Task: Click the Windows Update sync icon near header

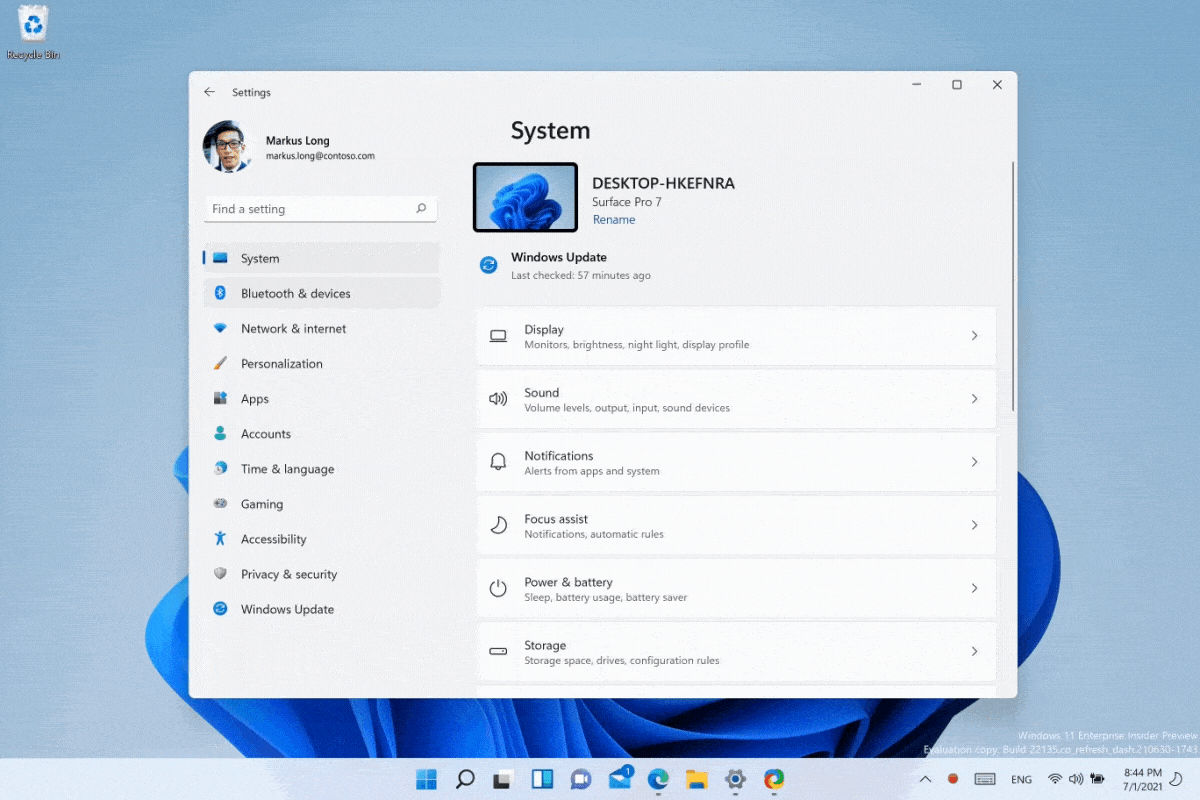Action: pyautogui.click(x=489, y=265)
